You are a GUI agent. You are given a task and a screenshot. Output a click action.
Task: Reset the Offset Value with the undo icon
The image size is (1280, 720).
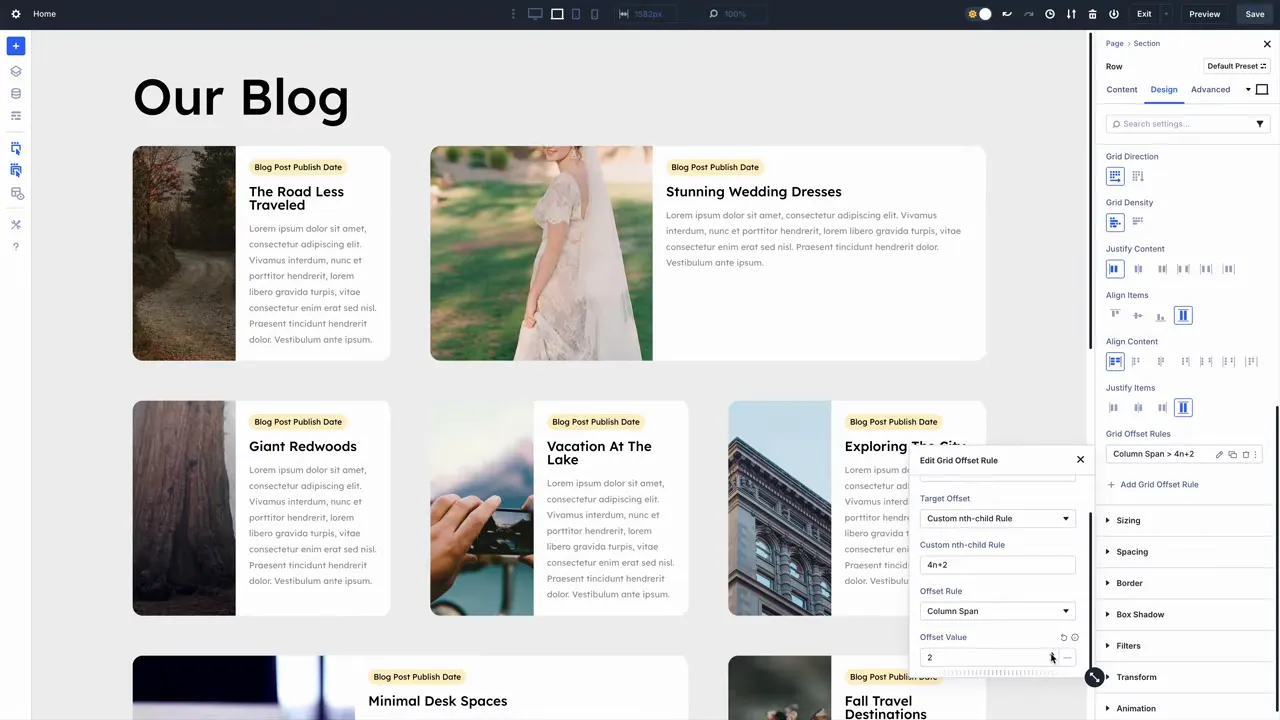pos(1063,637)
